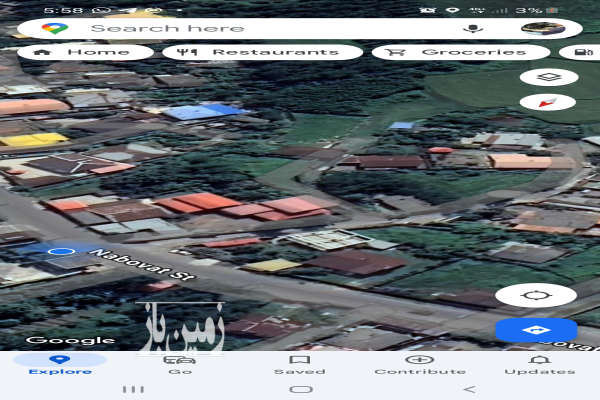
Task: Select the Home shortcut chip
Action: point(83,52)
